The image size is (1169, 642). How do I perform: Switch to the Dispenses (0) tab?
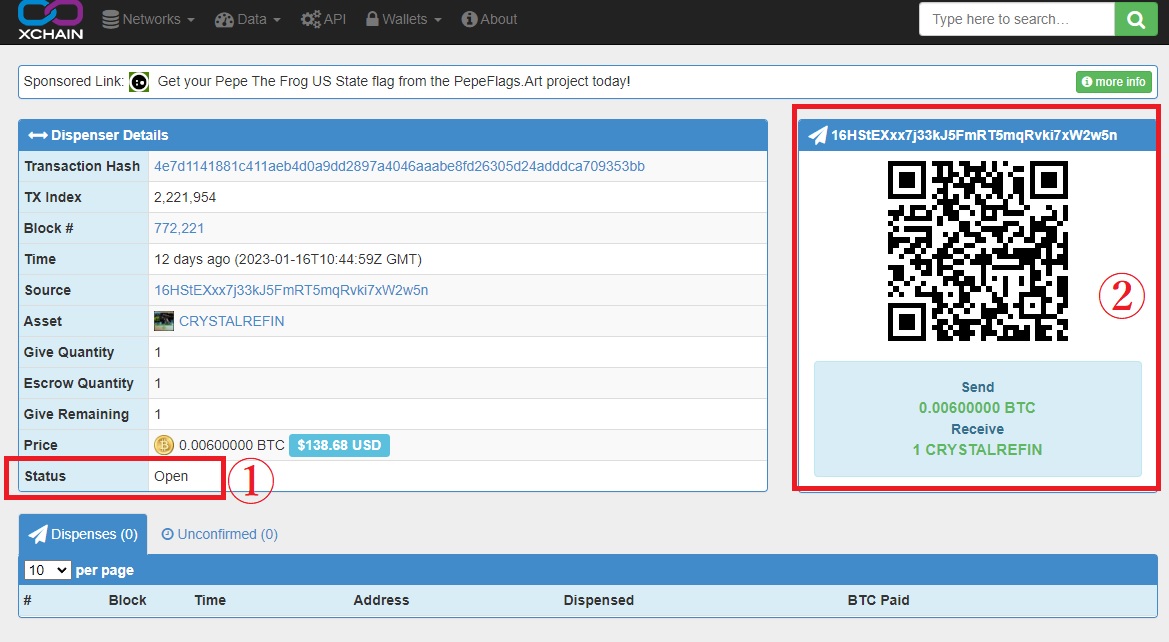[x=83, y=535]
